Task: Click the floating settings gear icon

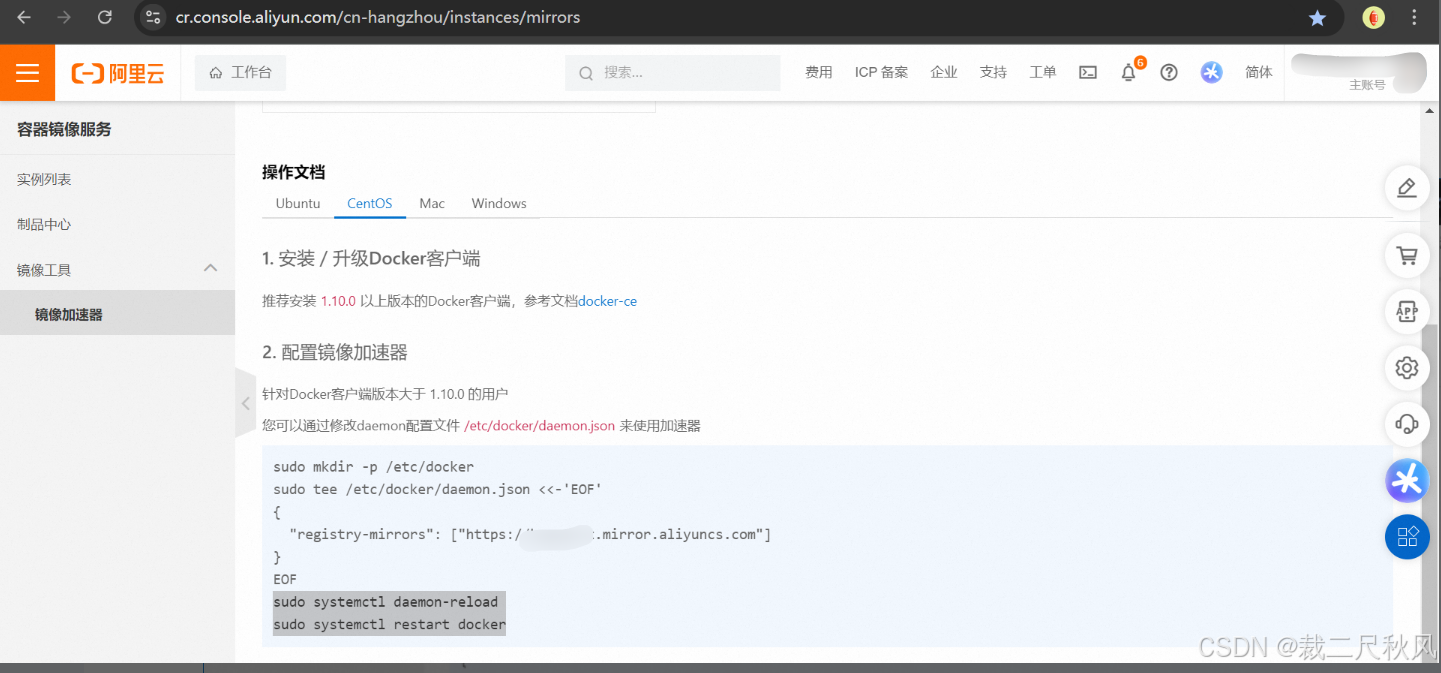Action: 1407,368
